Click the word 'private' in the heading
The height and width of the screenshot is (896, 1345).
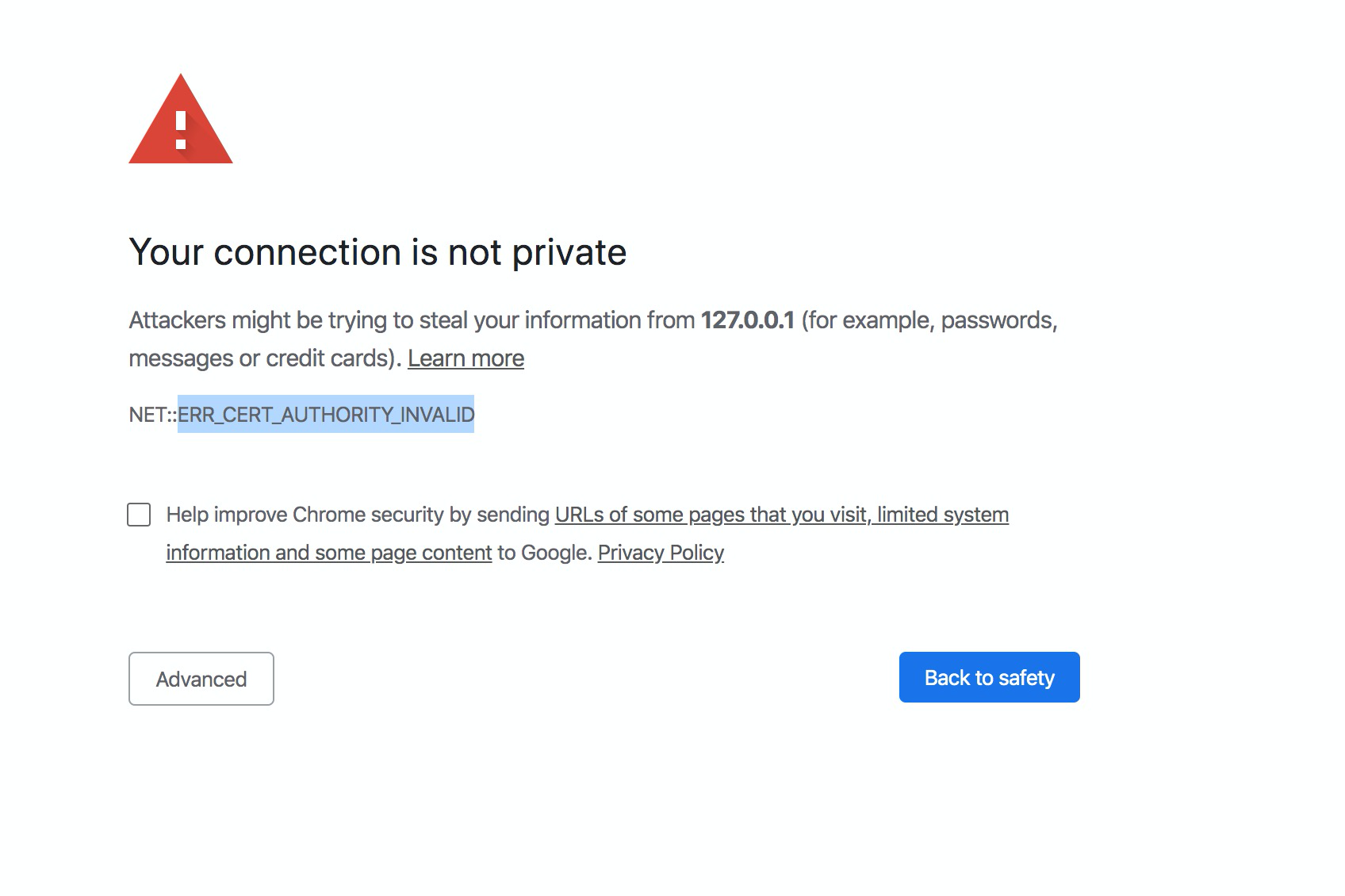tap(569, 253)
